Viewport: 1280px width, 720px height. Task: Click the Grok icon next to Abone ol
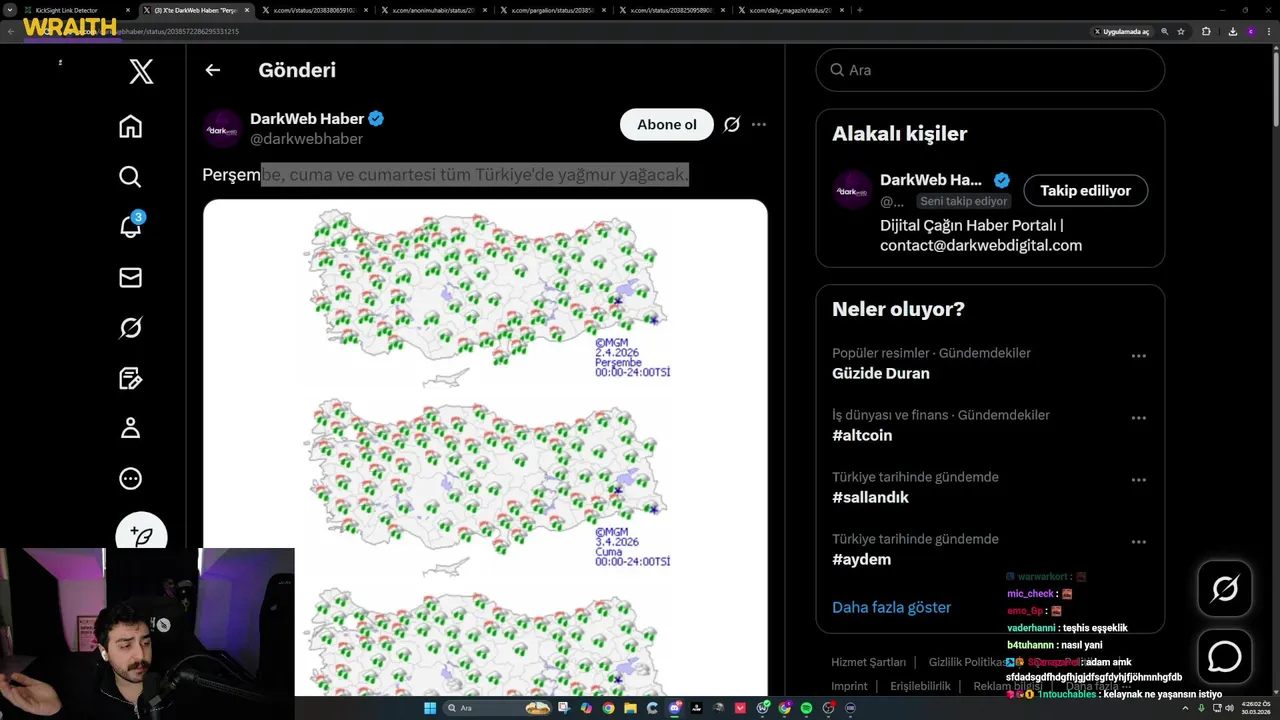732,124
